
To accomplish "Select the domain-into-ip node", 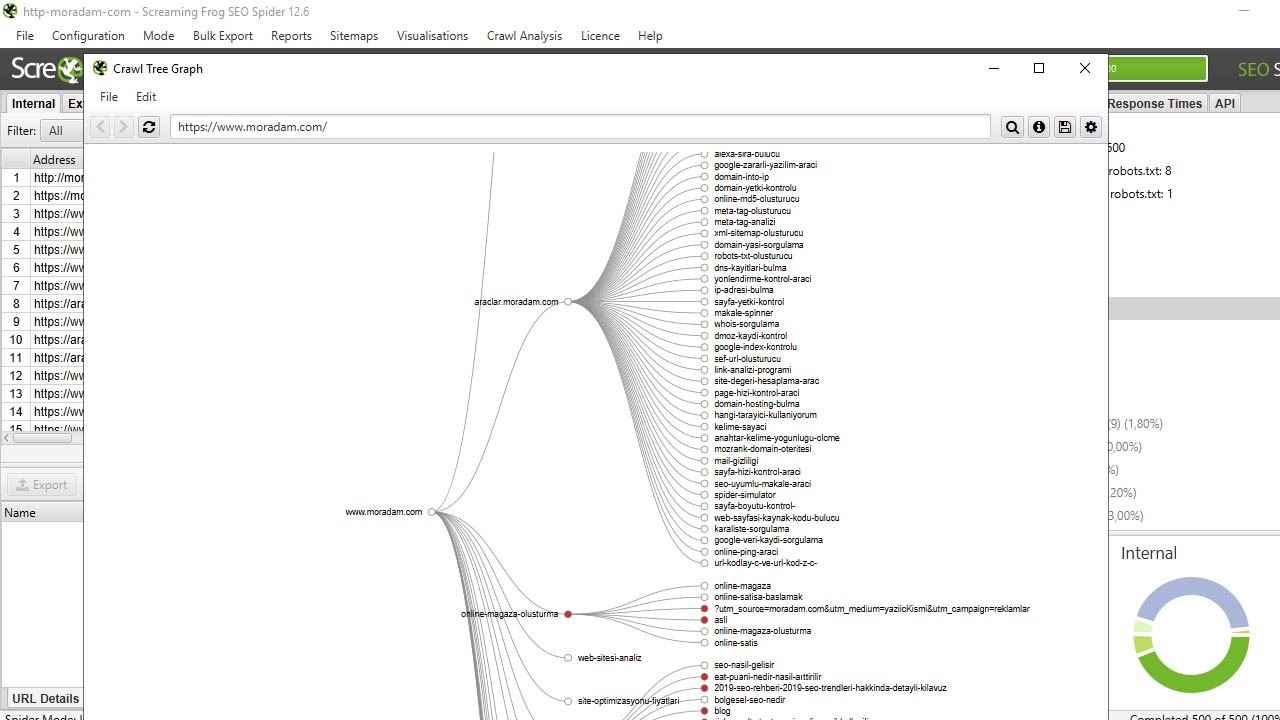I will pos(705,177).
